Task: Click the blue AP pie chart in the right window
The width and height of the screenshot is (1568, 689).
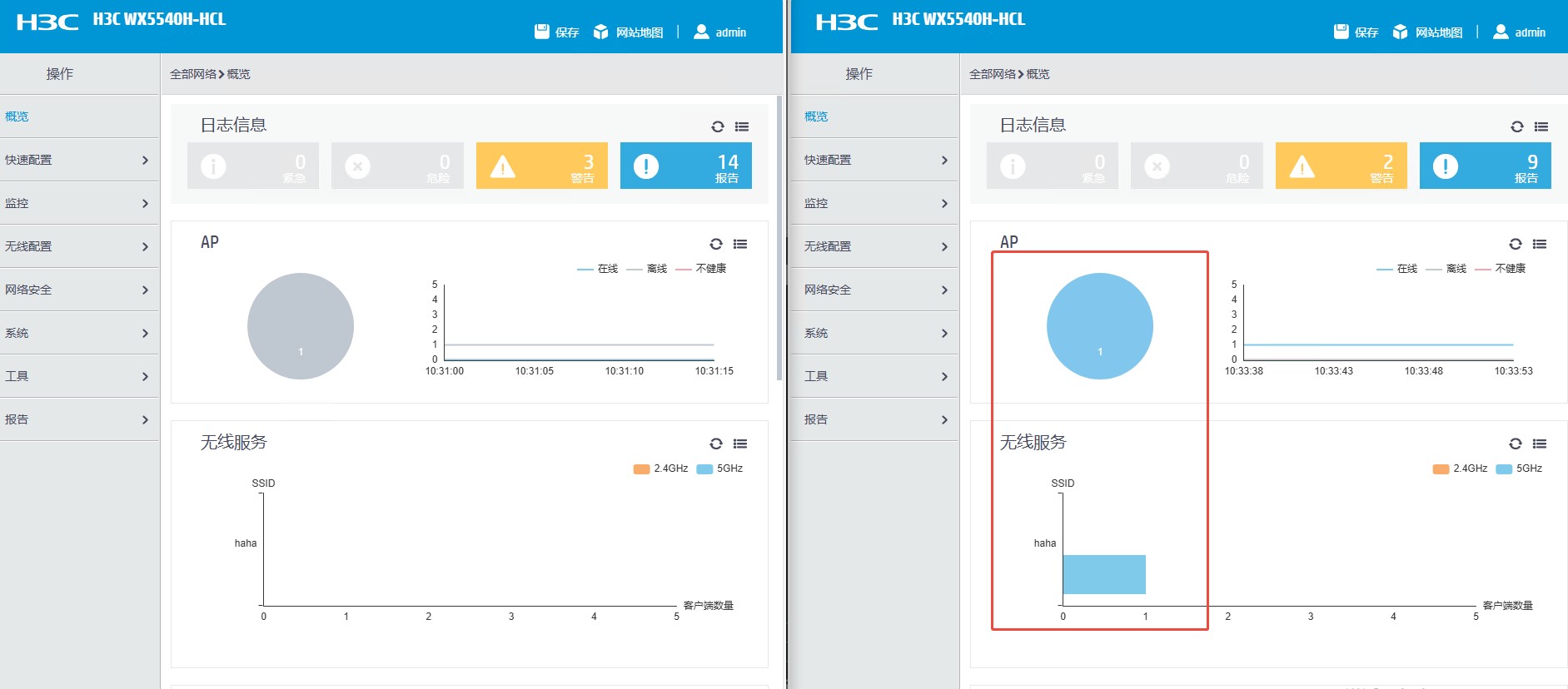Action: click(1100, 326)
